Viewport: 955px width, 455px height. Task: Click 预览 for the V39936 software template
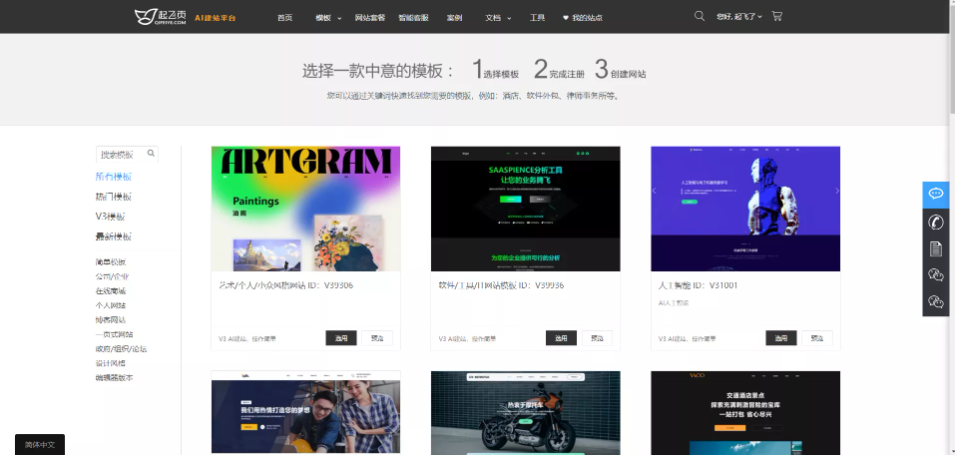[597, 338]
